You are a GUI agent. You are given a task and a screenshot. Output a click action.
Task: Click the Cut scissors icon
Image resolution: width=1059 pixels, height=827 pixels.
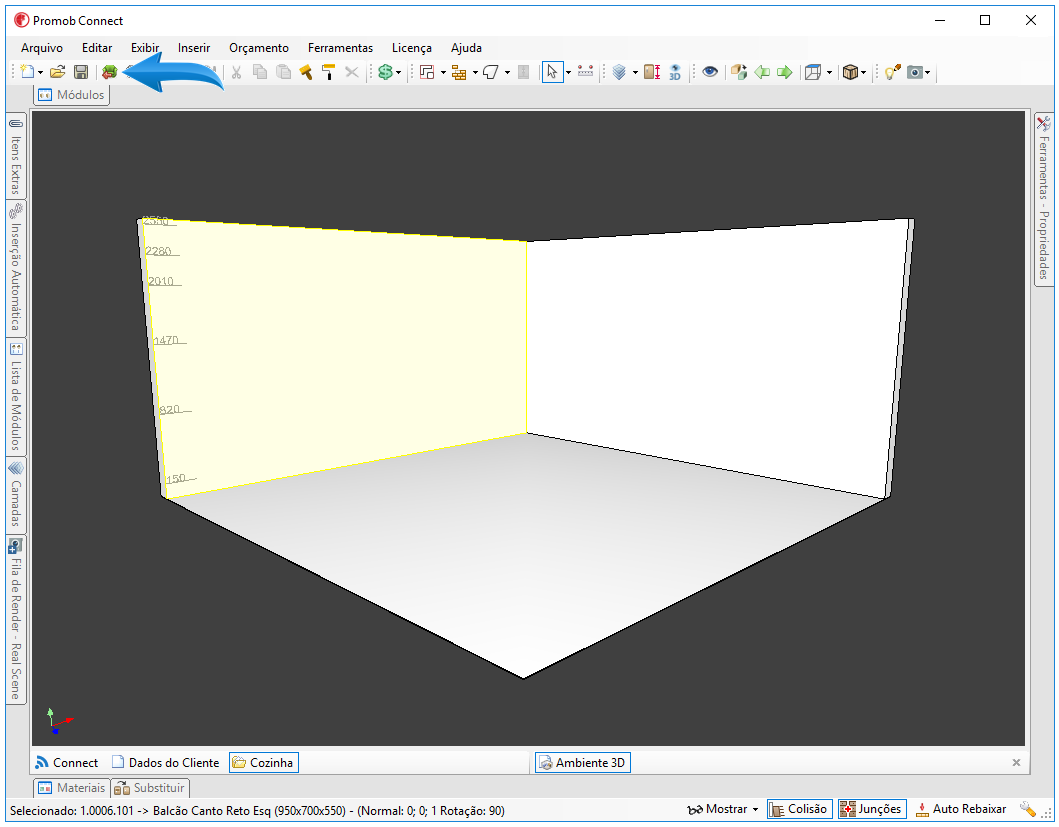(236, 72)
